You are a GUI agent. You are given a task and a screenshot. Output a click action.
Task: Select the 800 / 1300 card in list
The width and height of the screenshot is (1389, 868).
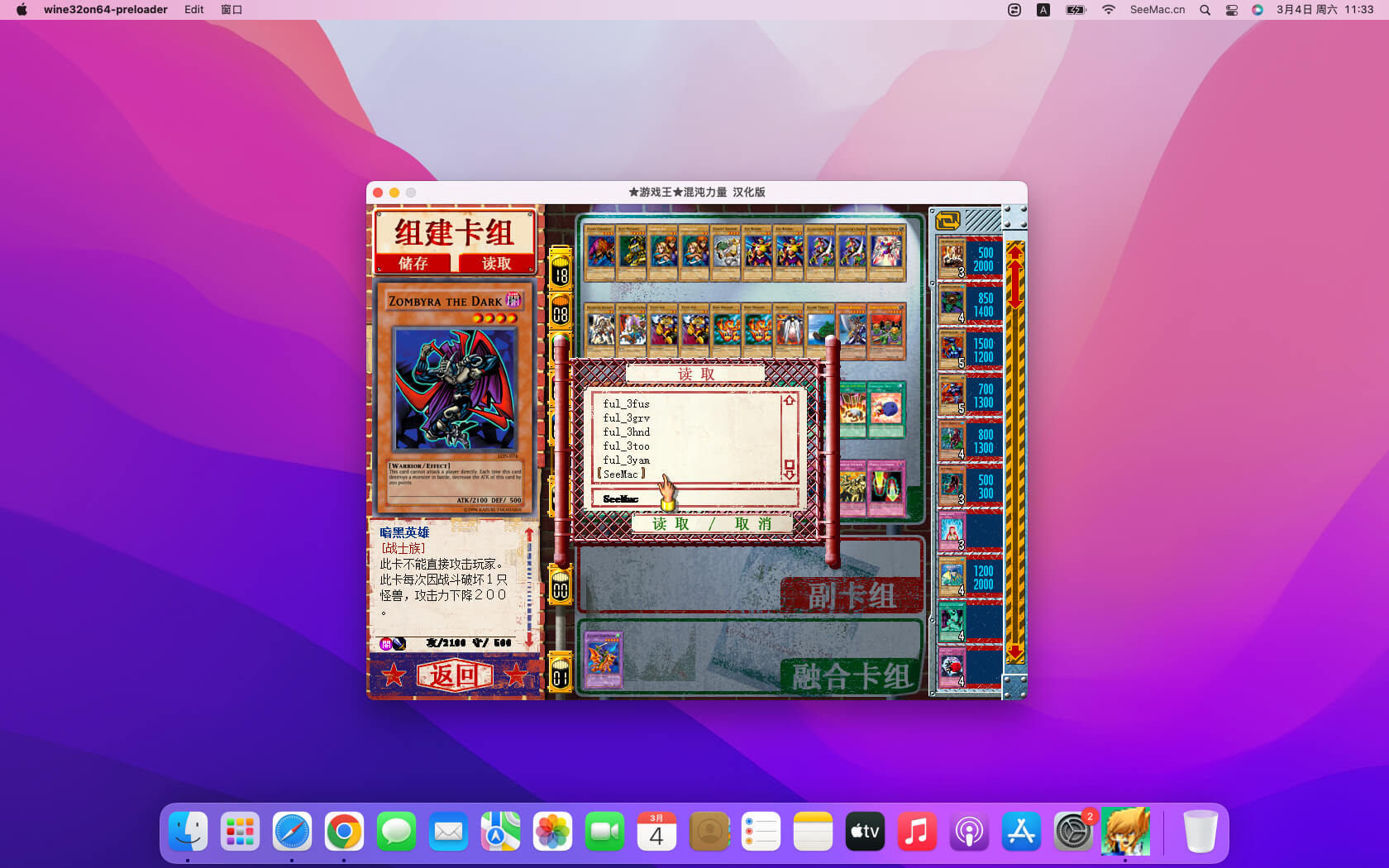(x=970, y=441)
